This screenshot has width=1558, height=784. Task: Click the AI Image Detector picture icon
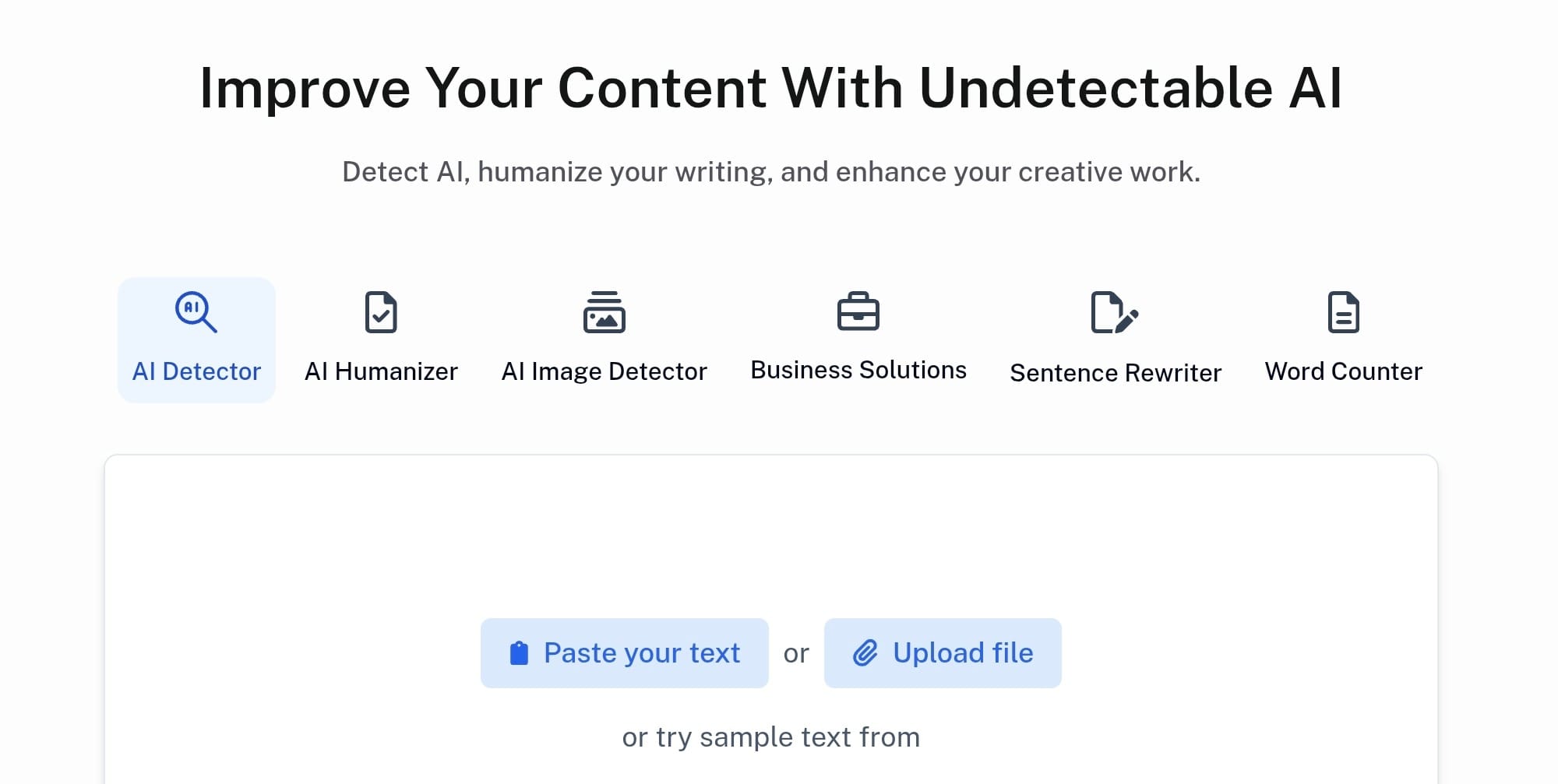click(x=605, y=312)
